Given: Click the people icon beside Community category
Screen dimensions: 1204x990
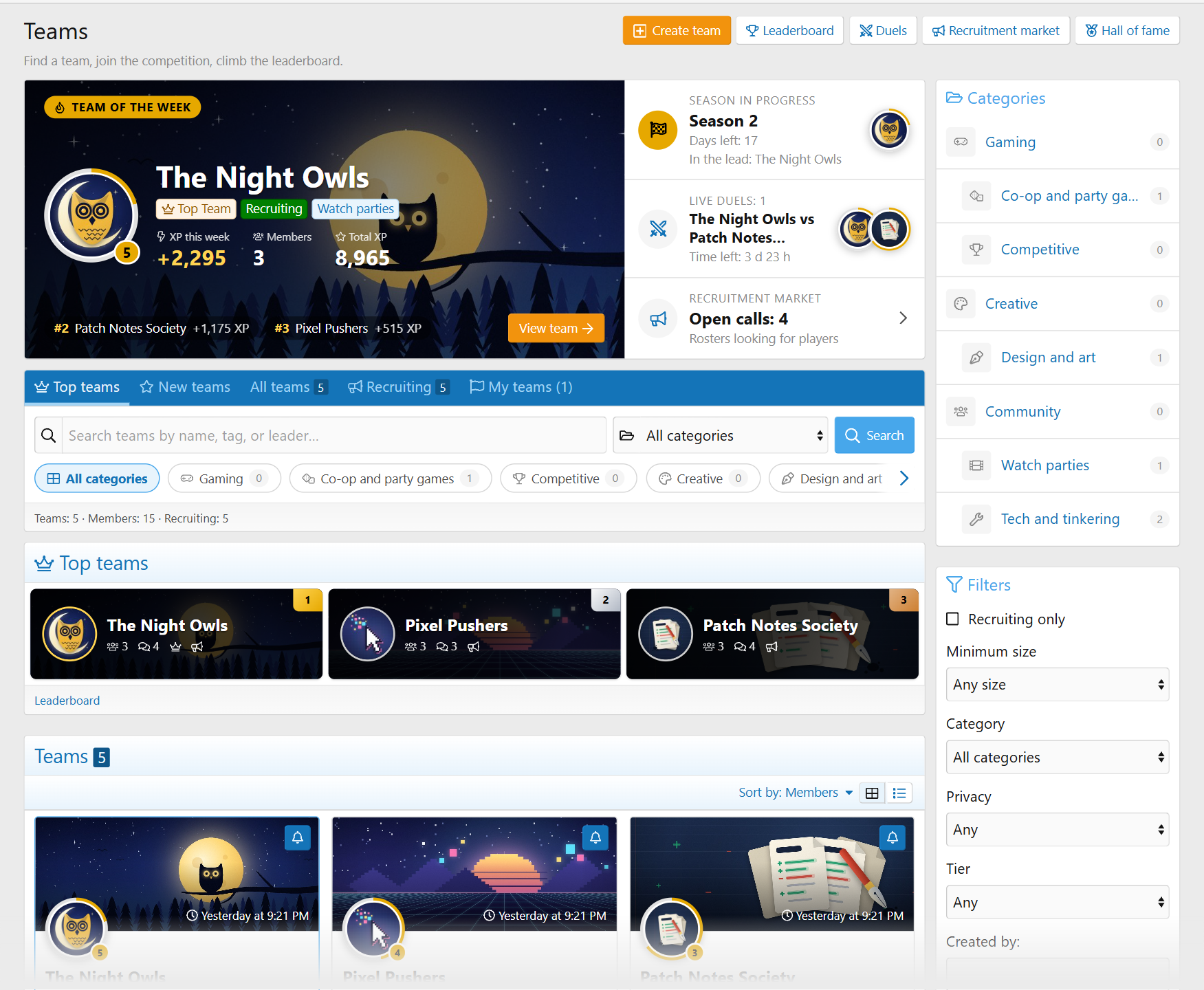Looking at the screenshot, I should point(961,412).
